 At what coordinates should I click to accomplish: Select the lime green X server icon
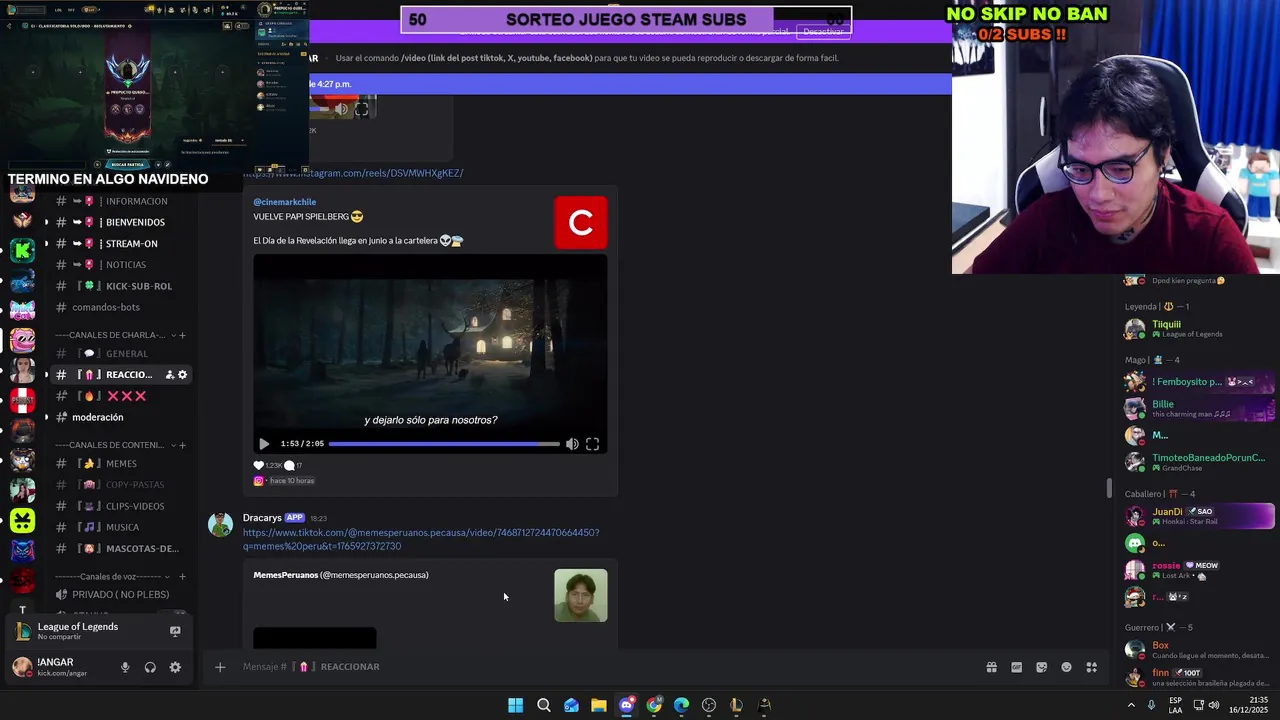[x=22, y=520]
